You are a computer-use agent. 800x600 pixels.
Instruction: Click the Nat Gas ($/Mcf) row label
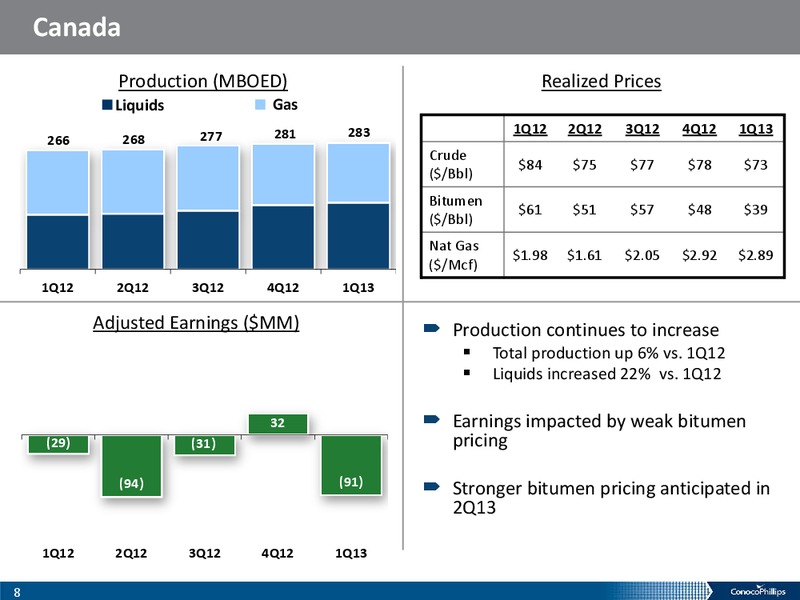[x=454, y=255]
